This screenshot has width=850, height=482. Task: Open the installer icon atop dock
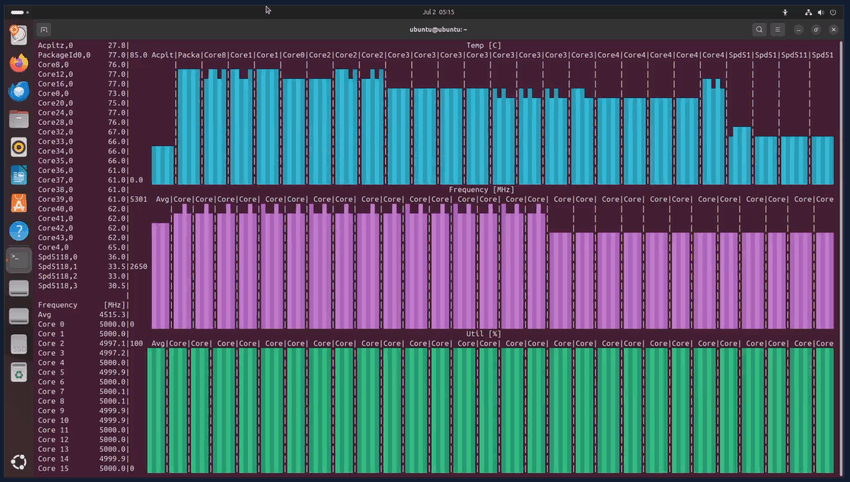click(18, 35)
